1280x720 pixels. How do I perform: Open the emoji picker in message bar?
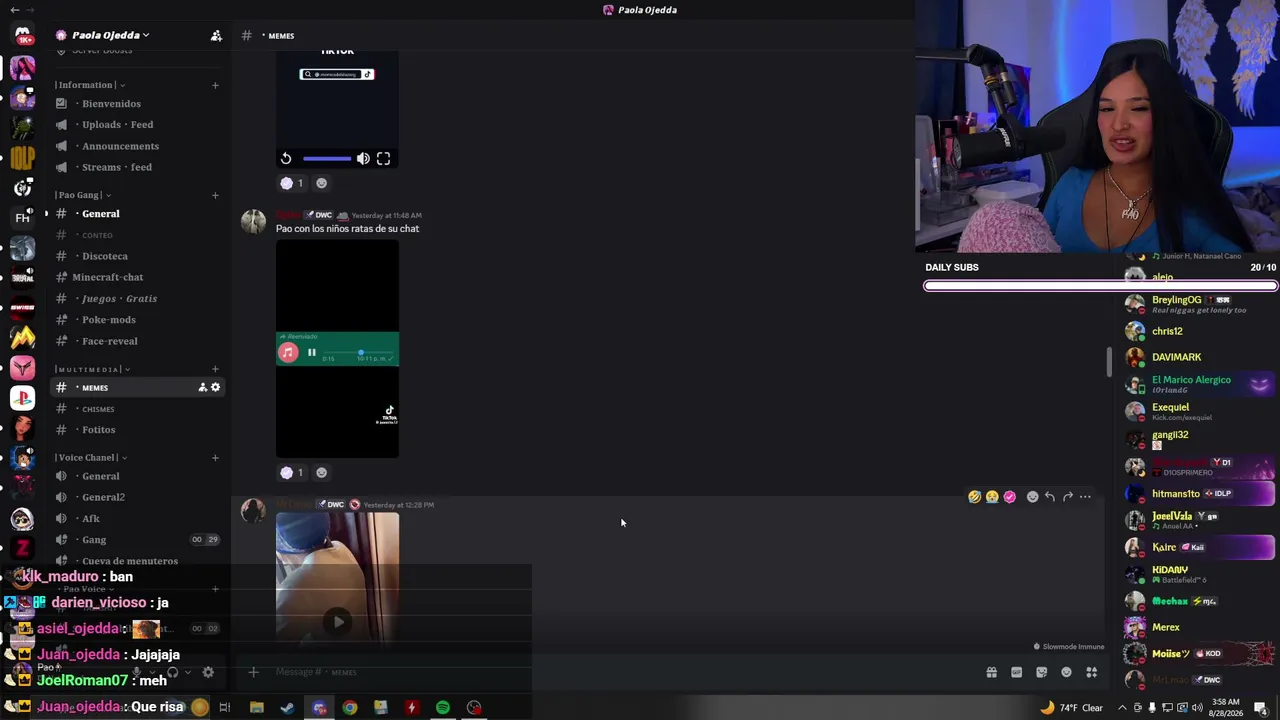[1066, 672]
